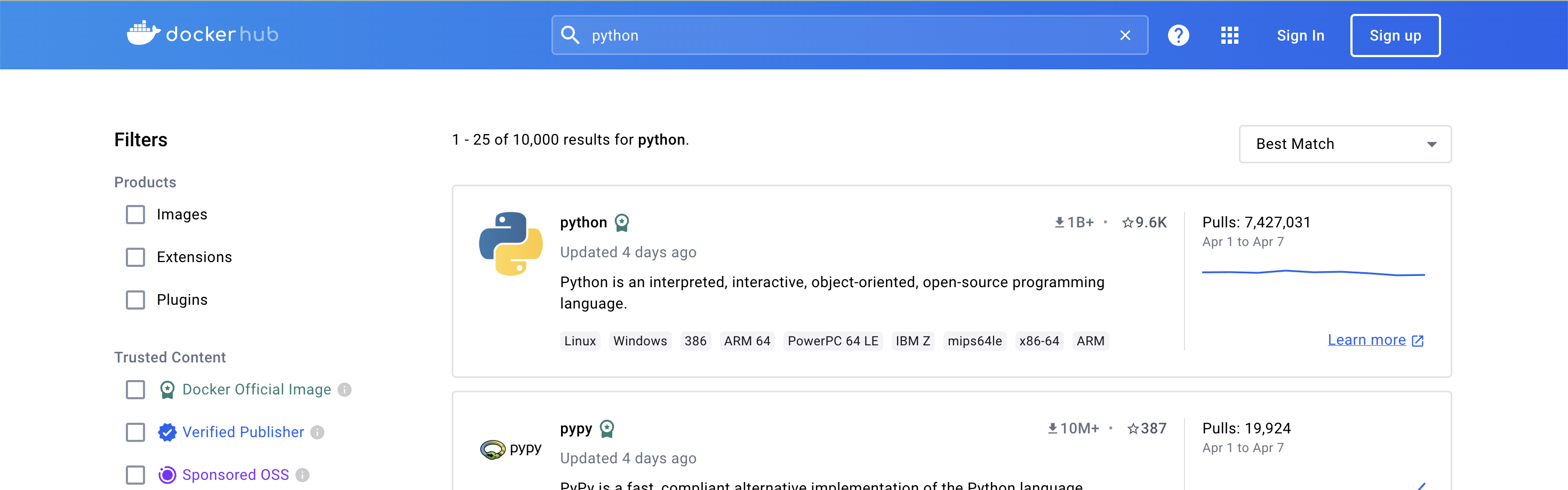Click the ARM 64 tag
Screen dimensions: 1568x490
(747, 341)
